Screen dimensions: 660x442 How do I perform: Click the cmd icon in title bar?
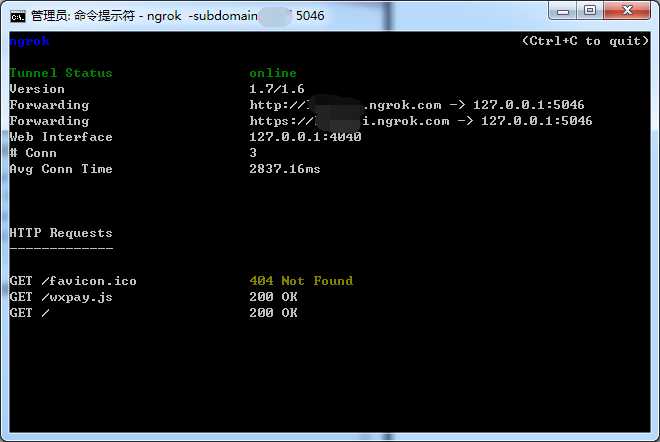pyautogui.click(x=18, y=16)
